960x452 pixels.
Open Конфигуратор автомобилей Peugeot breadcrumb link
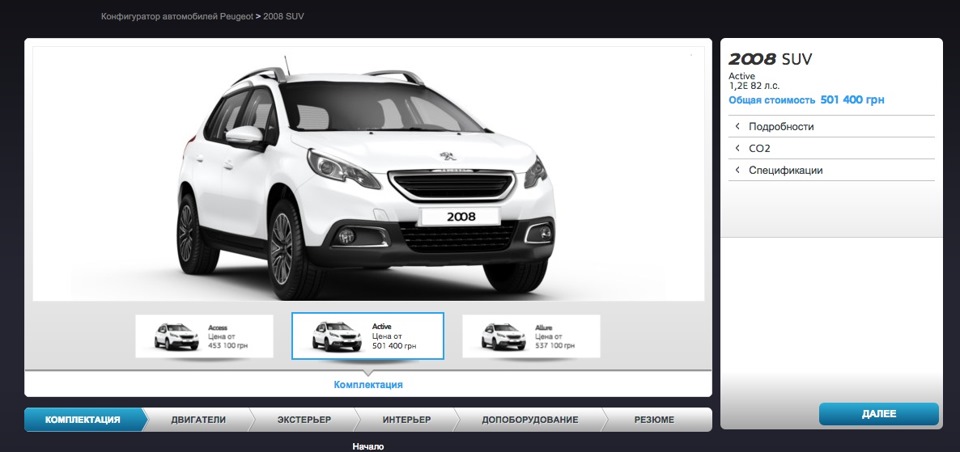pos(177,17)
